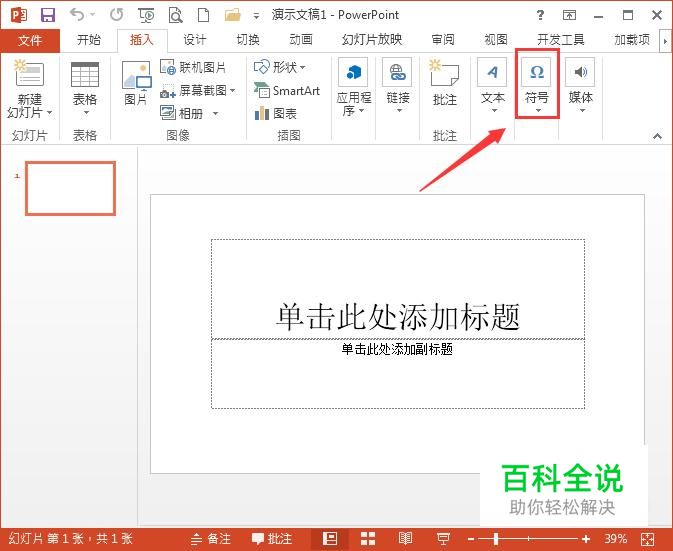
Task: Start Slide Show from status bar icon
Action: (443, 539)
